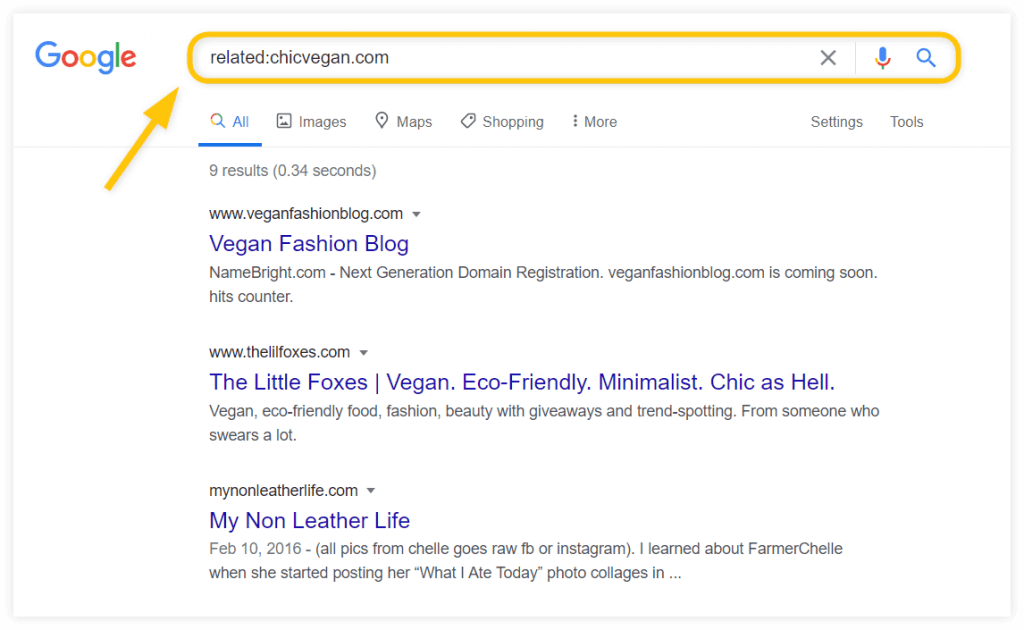The image size is (1024, 630).
Task: Start voice search using the microphone icon
Action: point(882,57)
